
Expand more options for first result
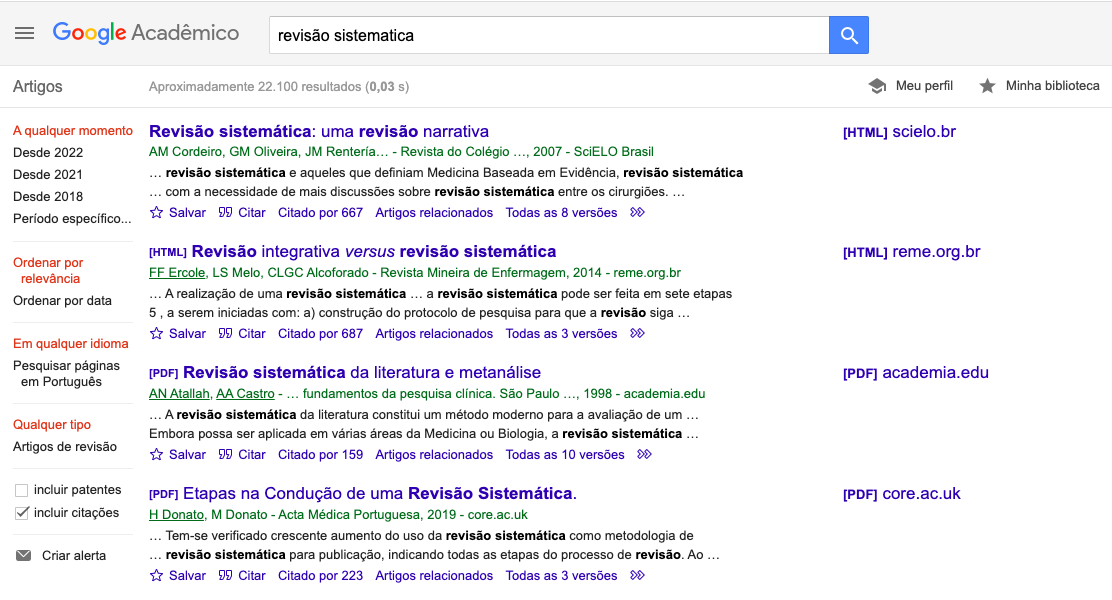click(x=638, y=212)
